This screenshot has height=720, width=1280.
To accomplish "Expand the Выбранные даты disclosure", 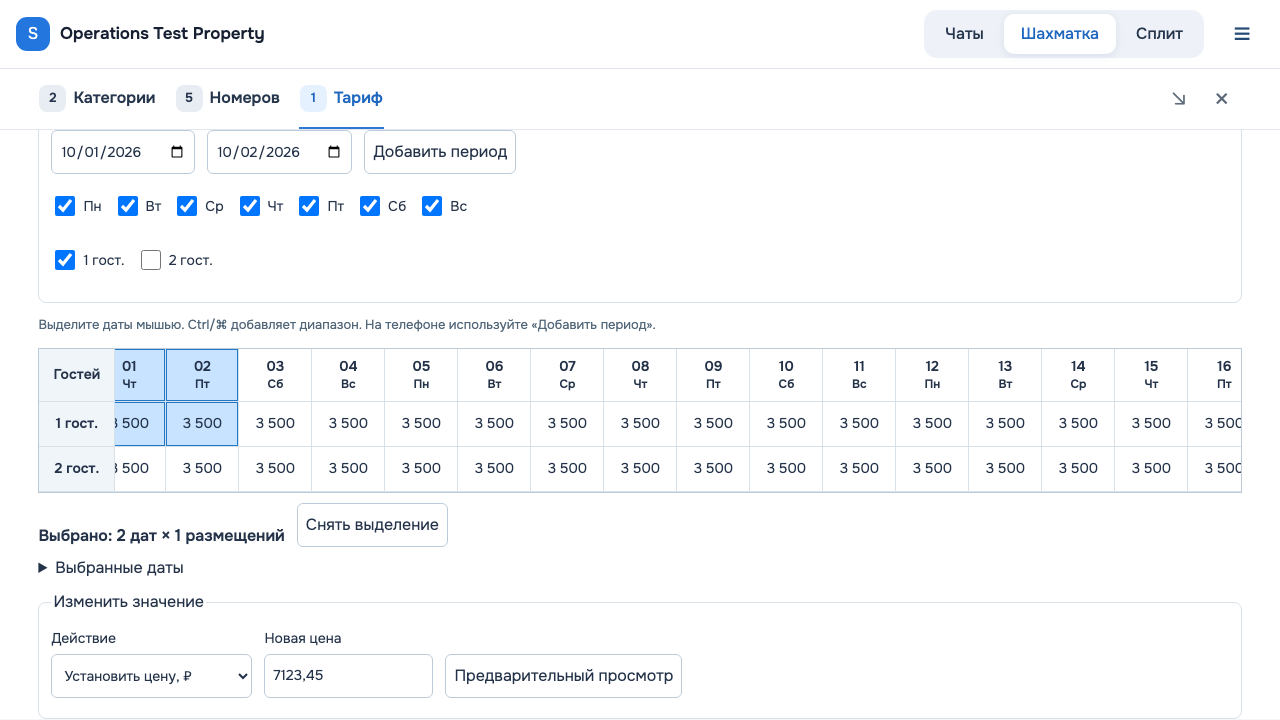I will click(x=111, y=568).
